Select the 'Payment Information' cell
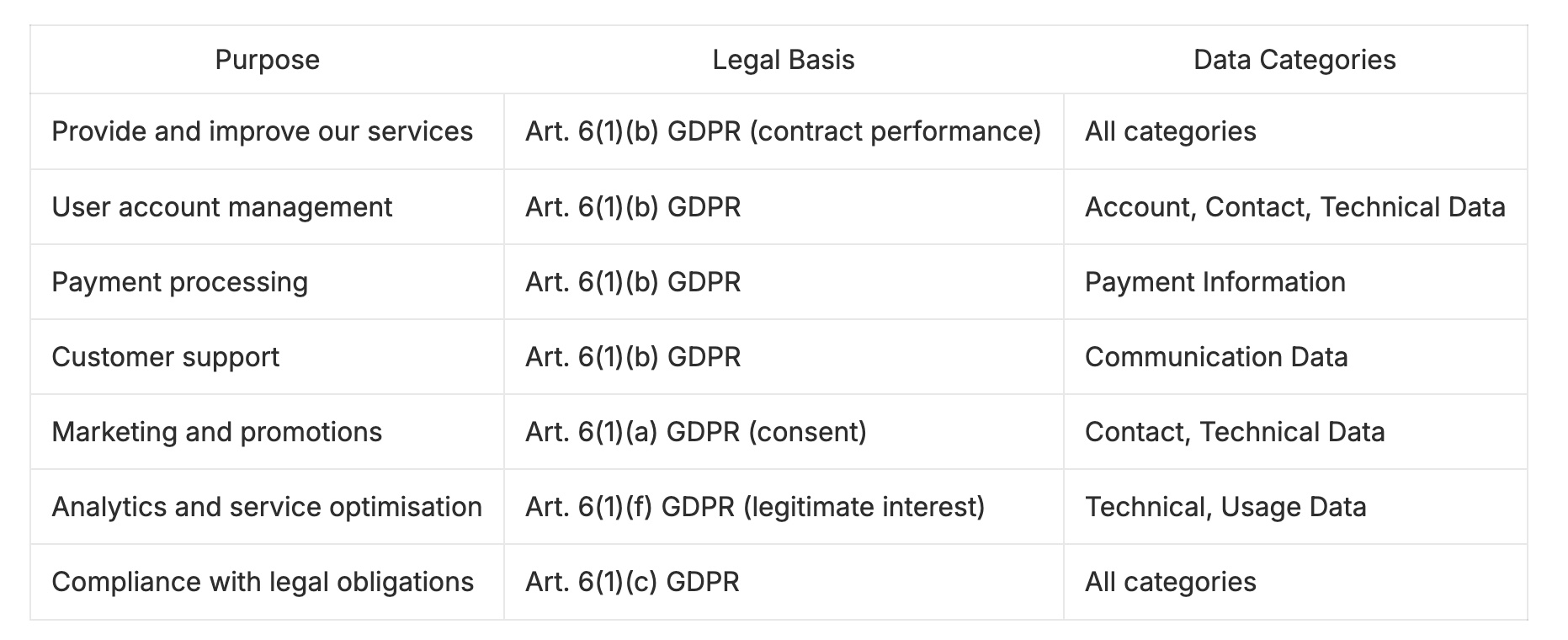Screen dimensions: 1568x640 [1215, 282]
